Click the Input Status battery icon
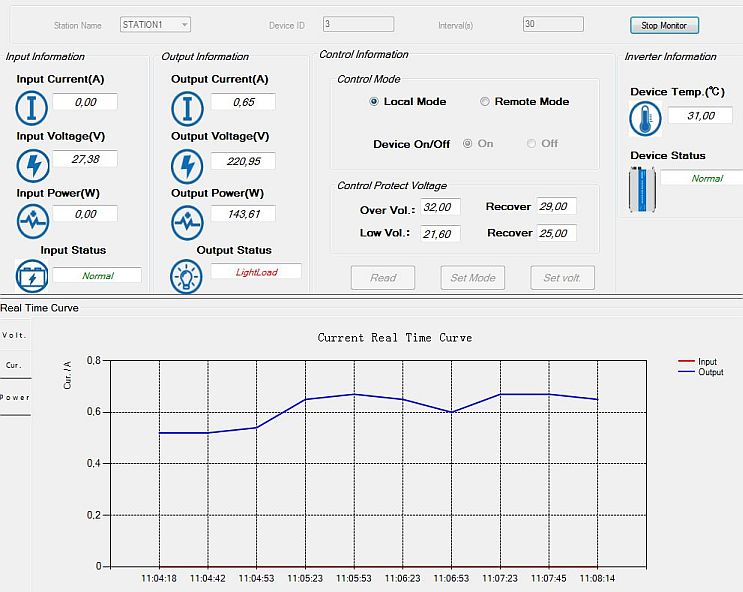743x592 pixels. pos(32,275)
